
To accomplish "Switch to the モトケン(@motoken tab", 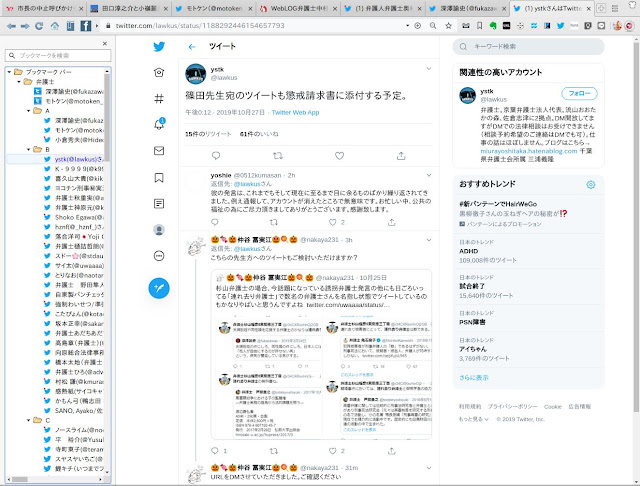I will [x=214, y=9].
